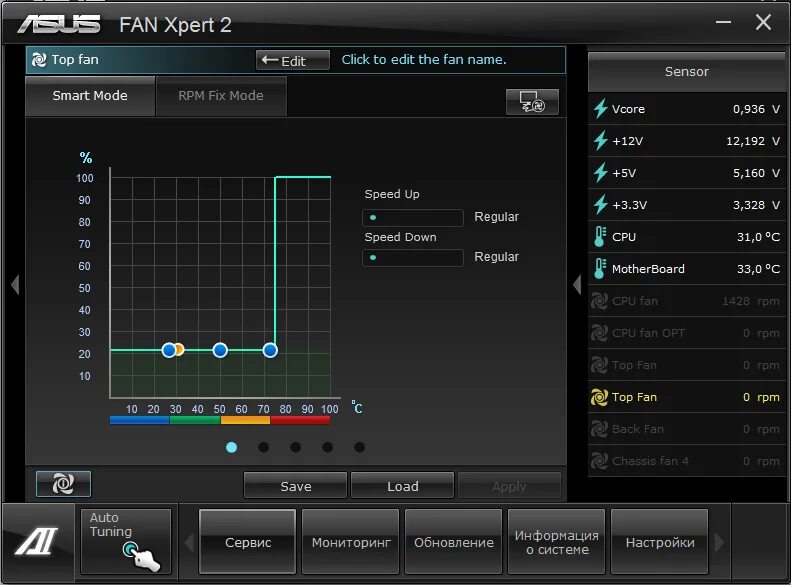
Task: Open the Мониторинг section
Action: tap(351, 542)
